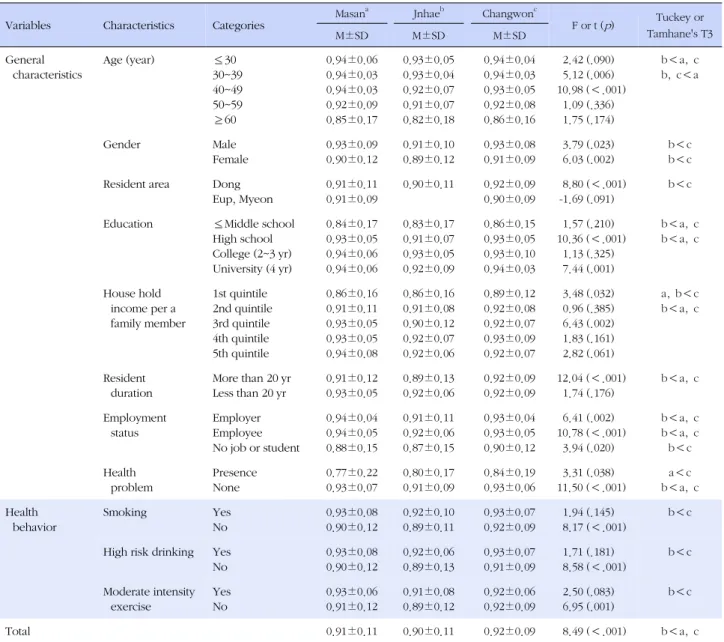Click the F value 1.94 (.145)
Viewport: 724px width, 642px height.
click(x=588, y=512)
